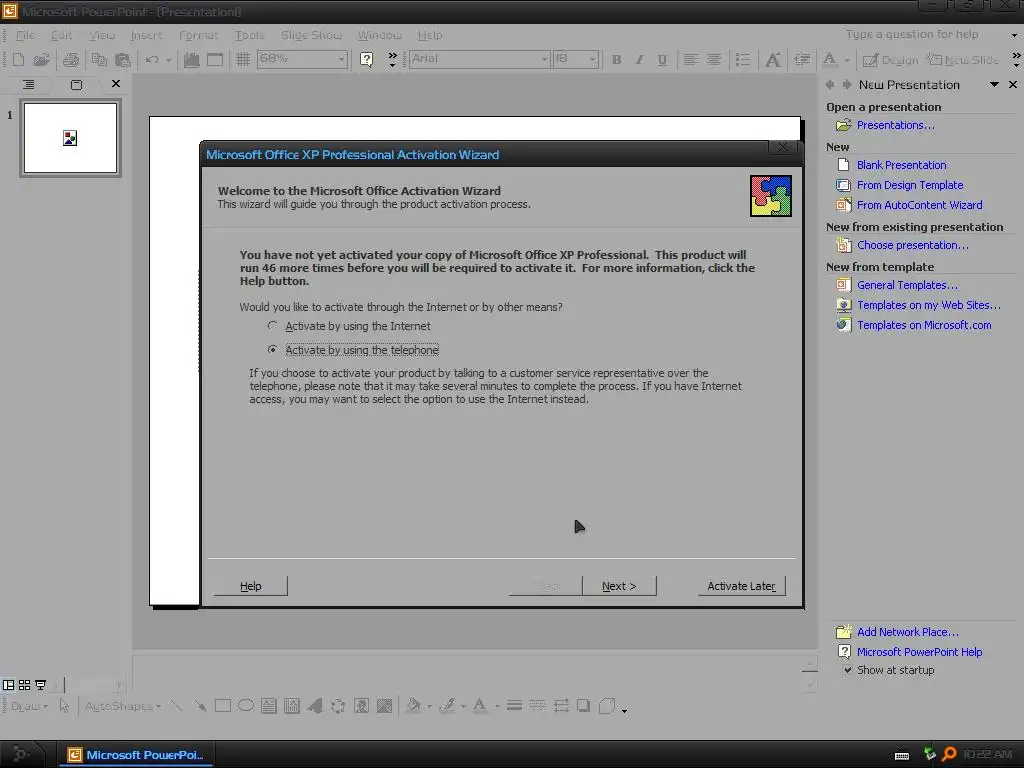Screen dimensions: 1024x768
Task: Click the Slide Show view icon
Action: (40, 685)
